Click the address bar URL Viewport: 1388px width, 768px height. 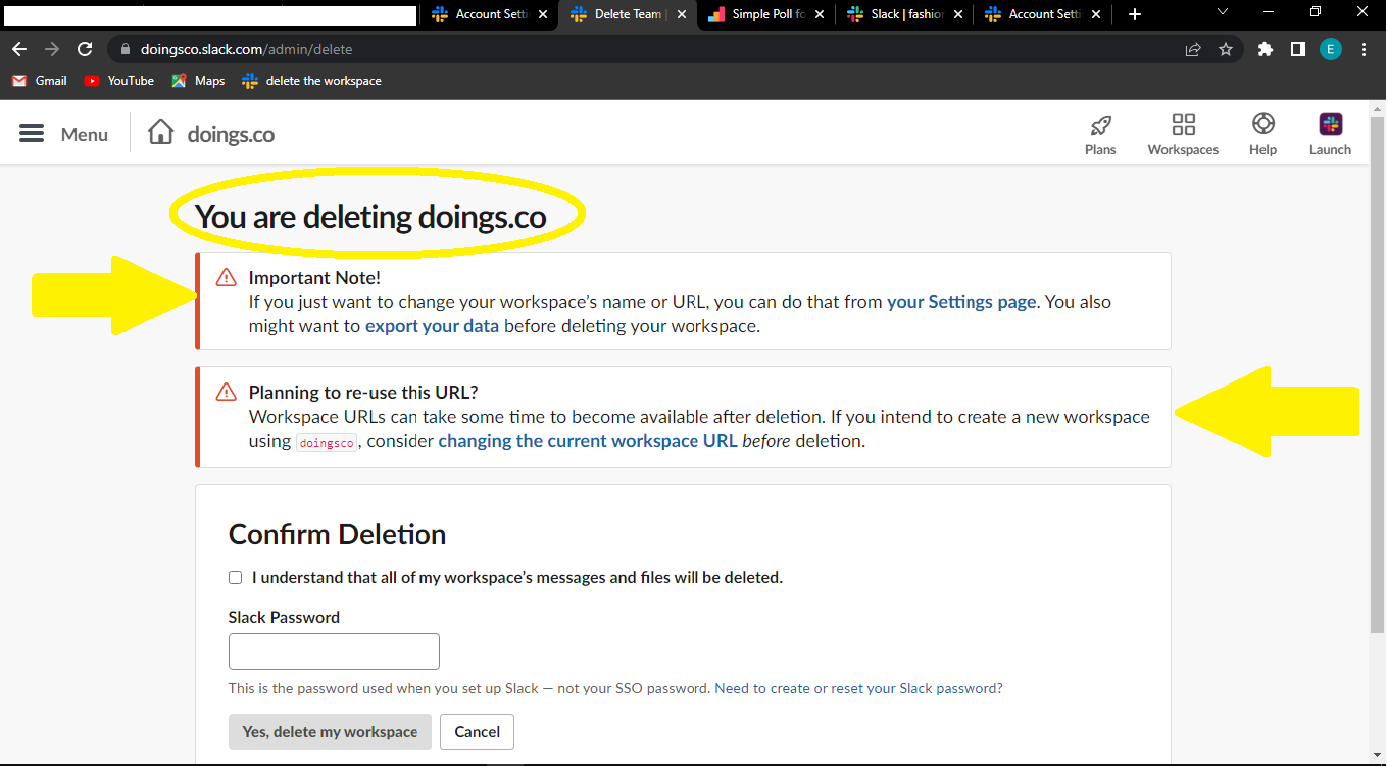[x=245, y=49]
